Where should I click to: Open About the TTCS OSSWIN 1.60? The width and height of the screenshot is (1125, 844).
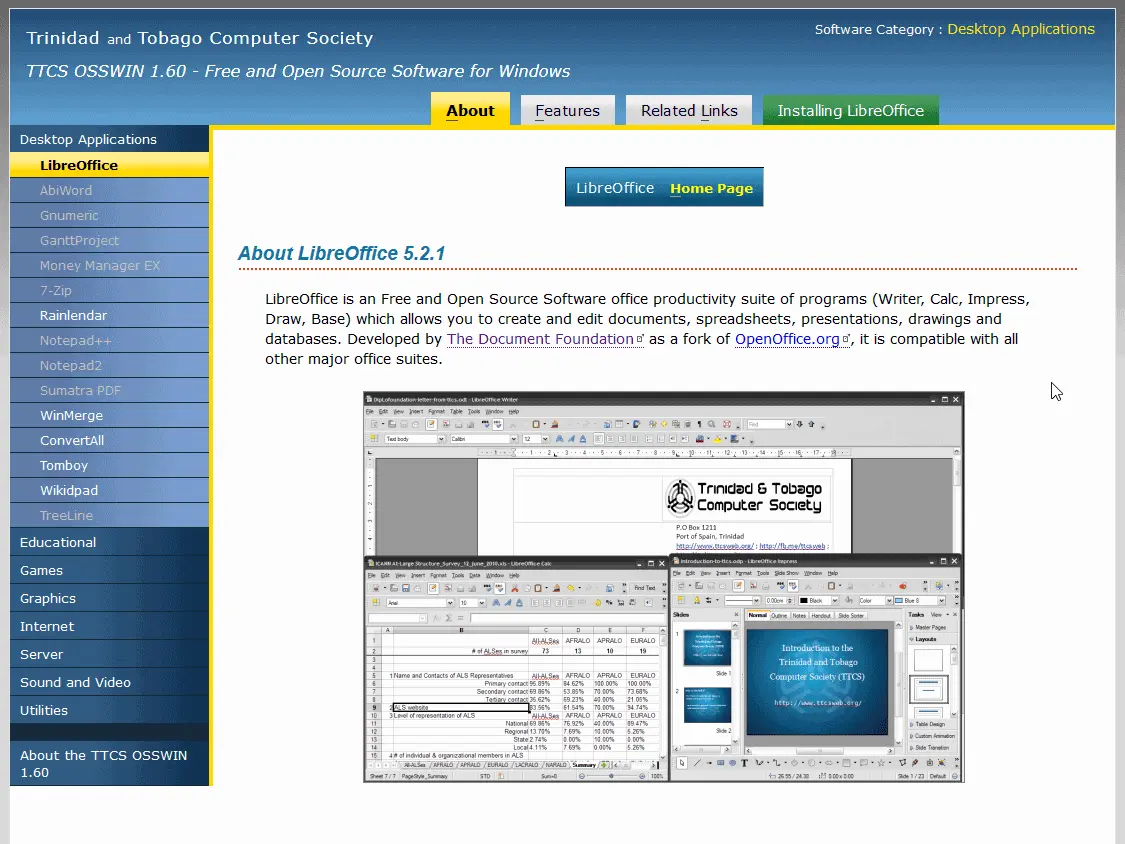tap(103, 763)
